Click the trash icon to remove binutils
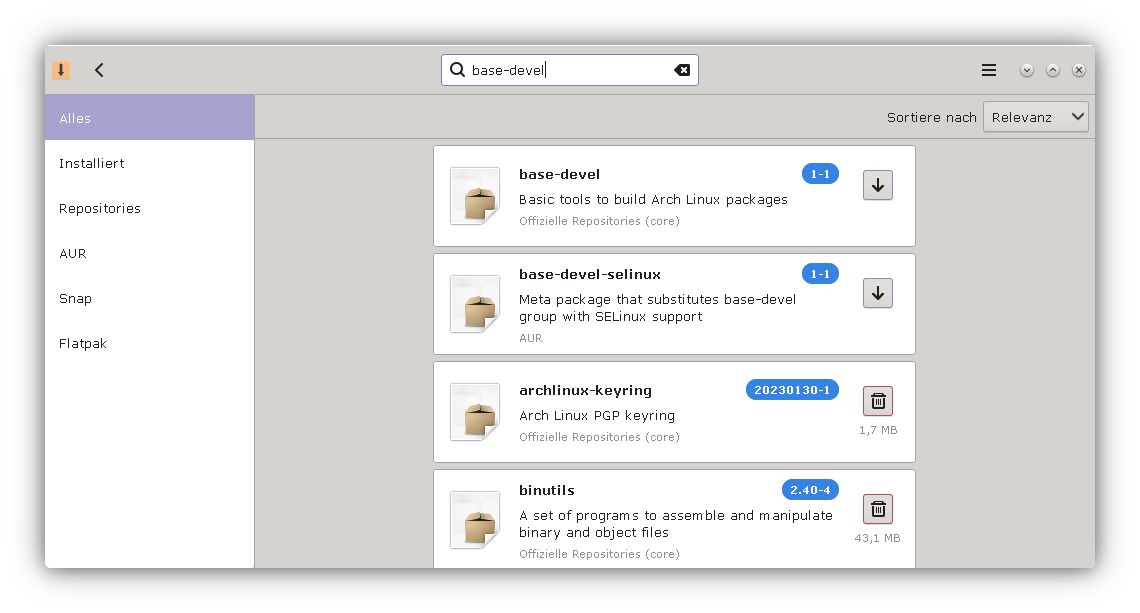This screenshot has height=613, width=1140. click(877, 509)
